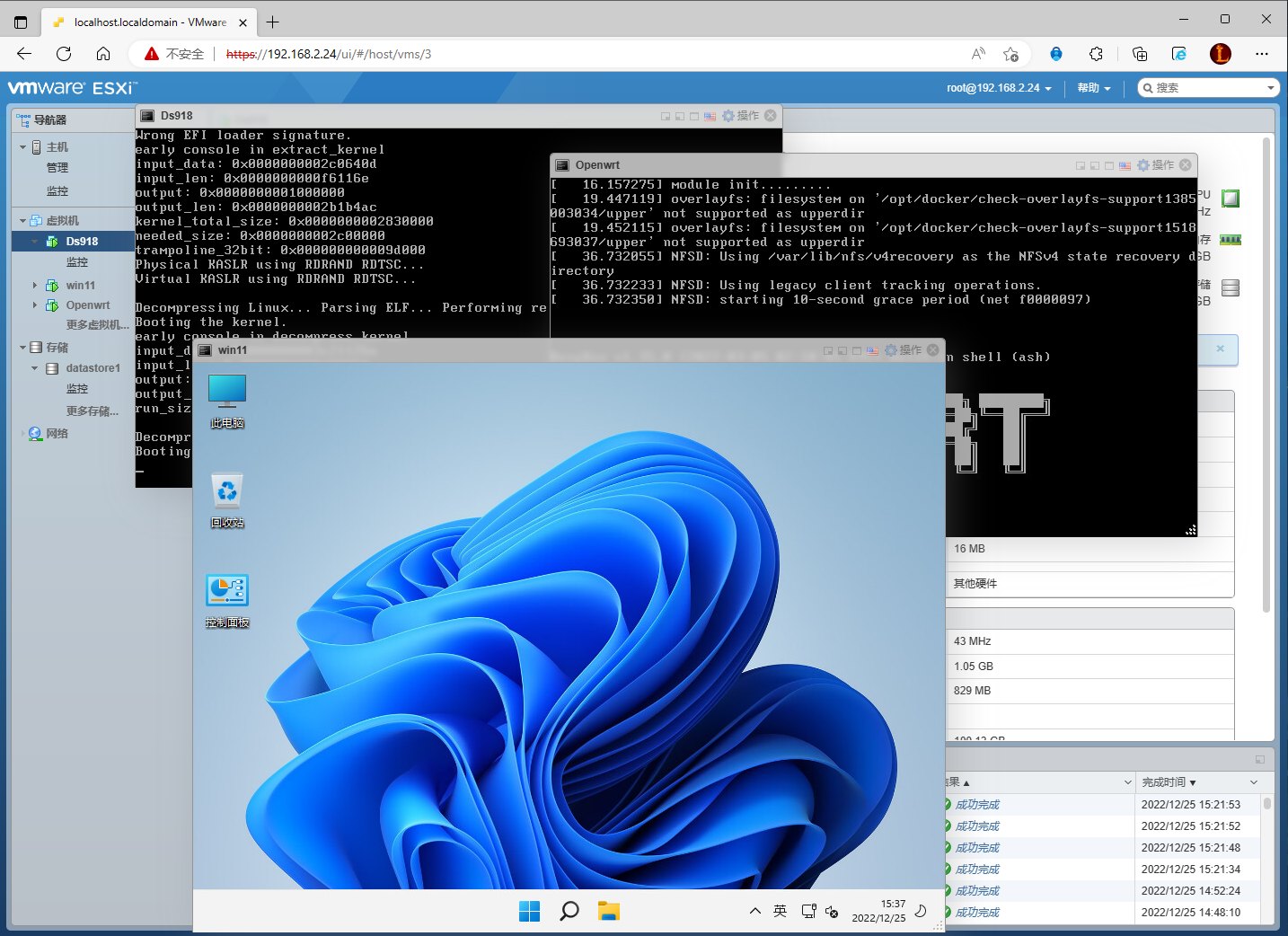The image size is (1288, 936).
Task: Select the Recycle Bin desktop icon
Action: point(227,500)
